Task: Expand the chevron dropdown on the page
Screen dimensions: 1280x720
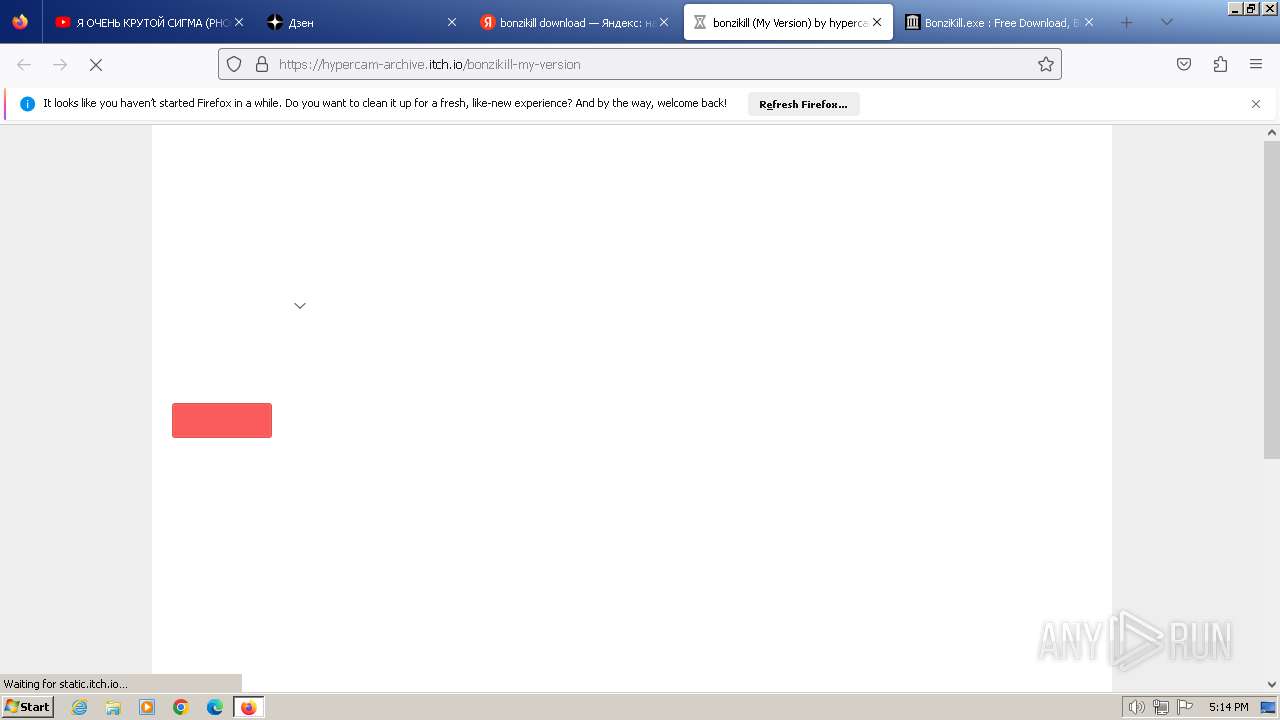Action: [300, 306]
